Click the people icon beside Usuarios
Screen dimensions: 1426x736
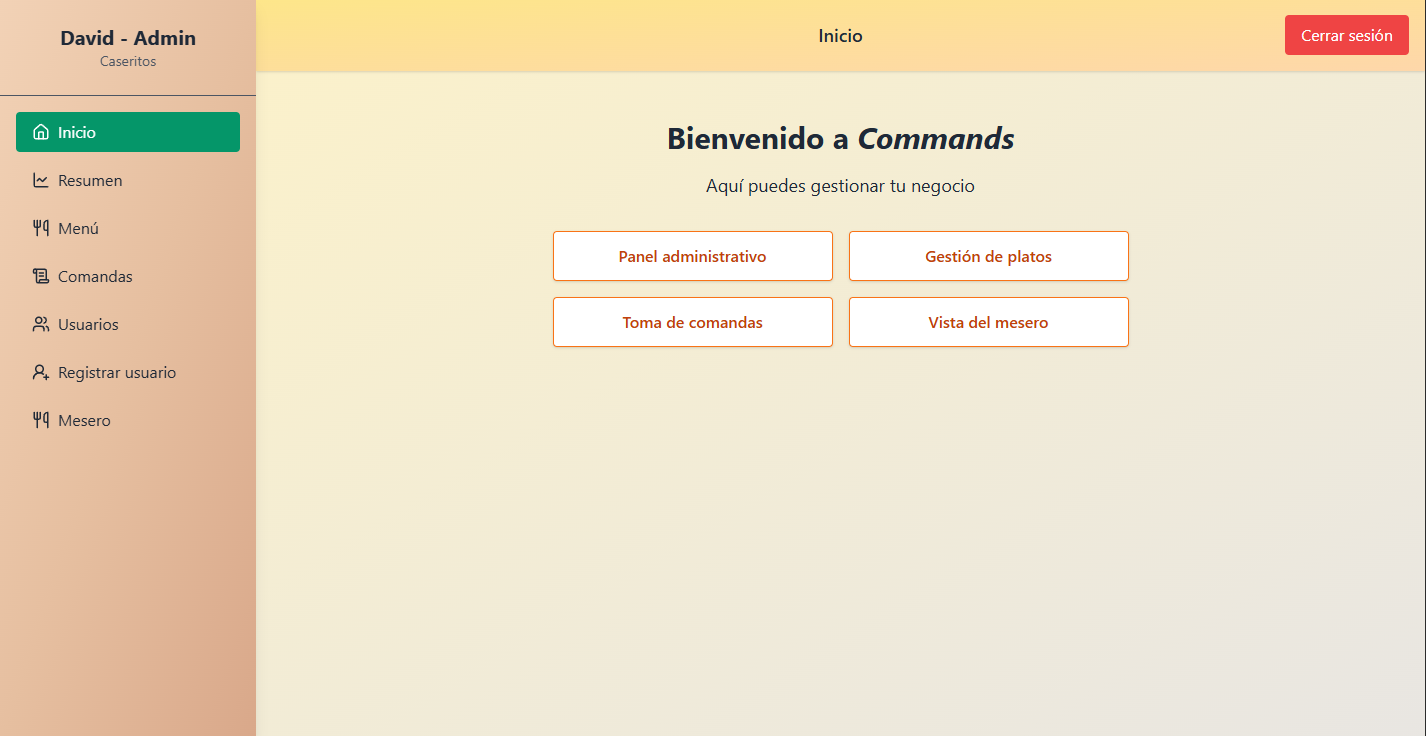(41, 324)
